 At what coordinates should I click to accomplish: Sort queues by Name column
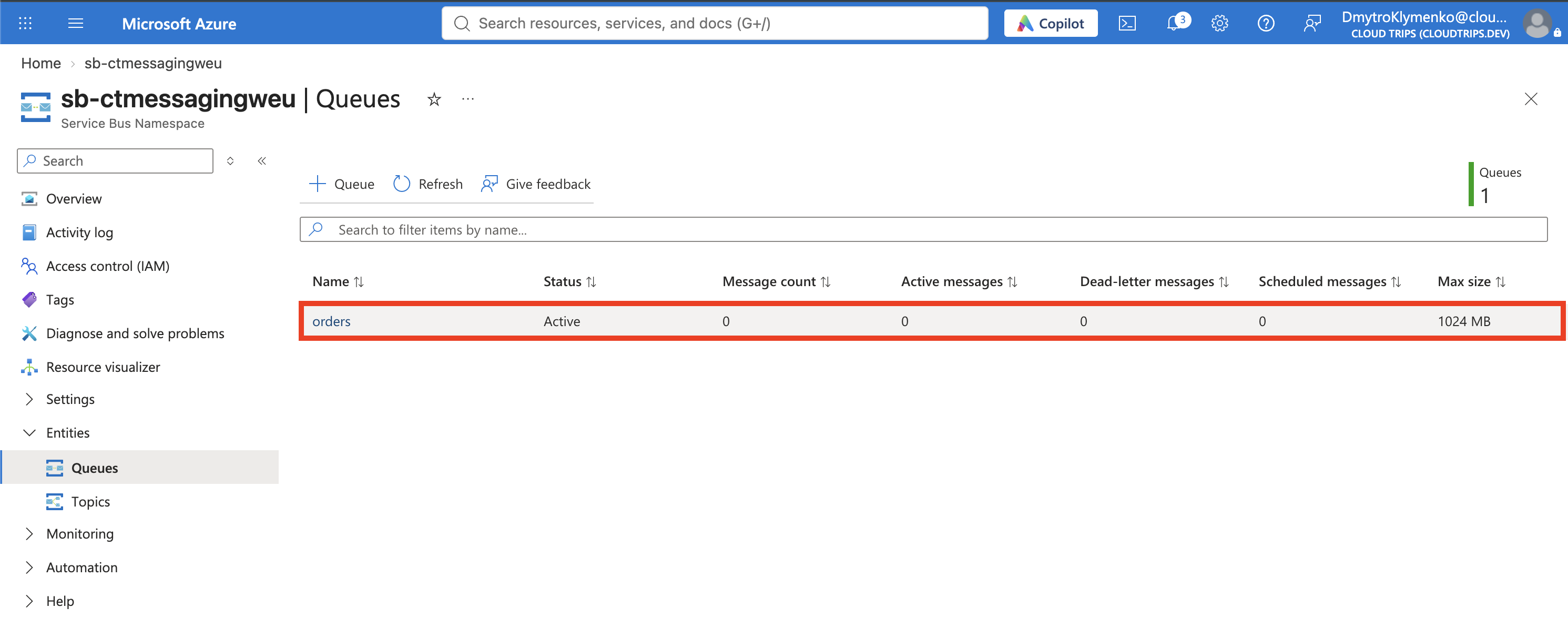tap(338, 281)
